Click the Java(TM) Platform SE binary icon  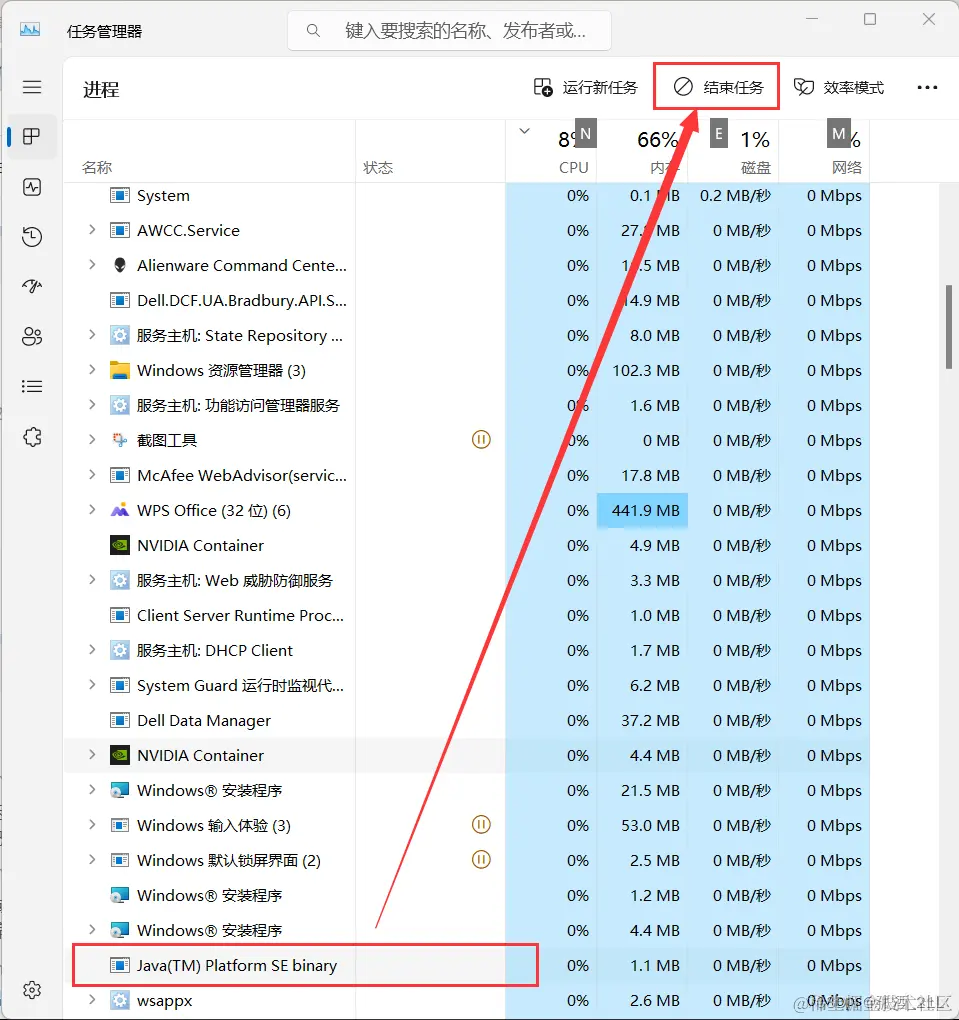coord(120,965)
